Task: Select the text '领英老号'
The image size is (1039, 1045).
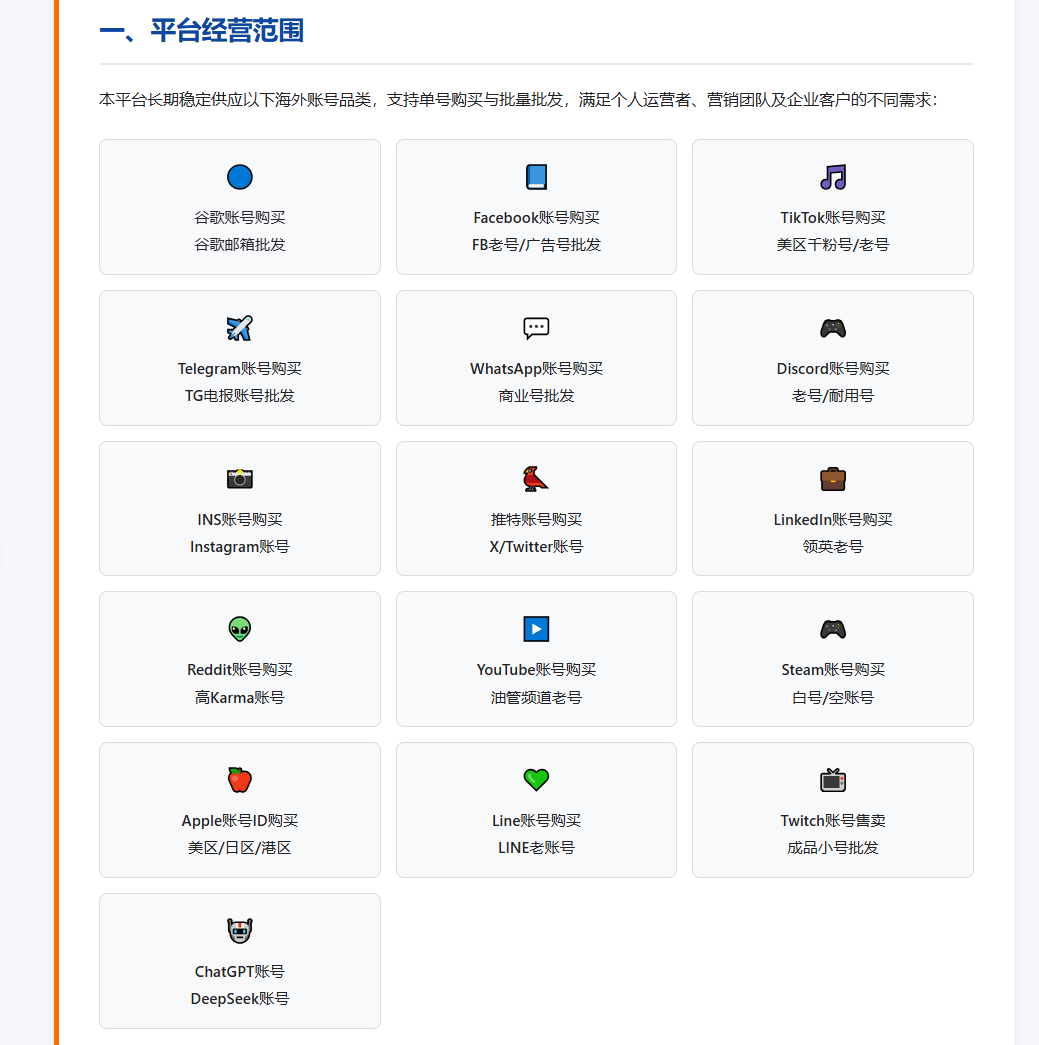Action: [833, 546]
